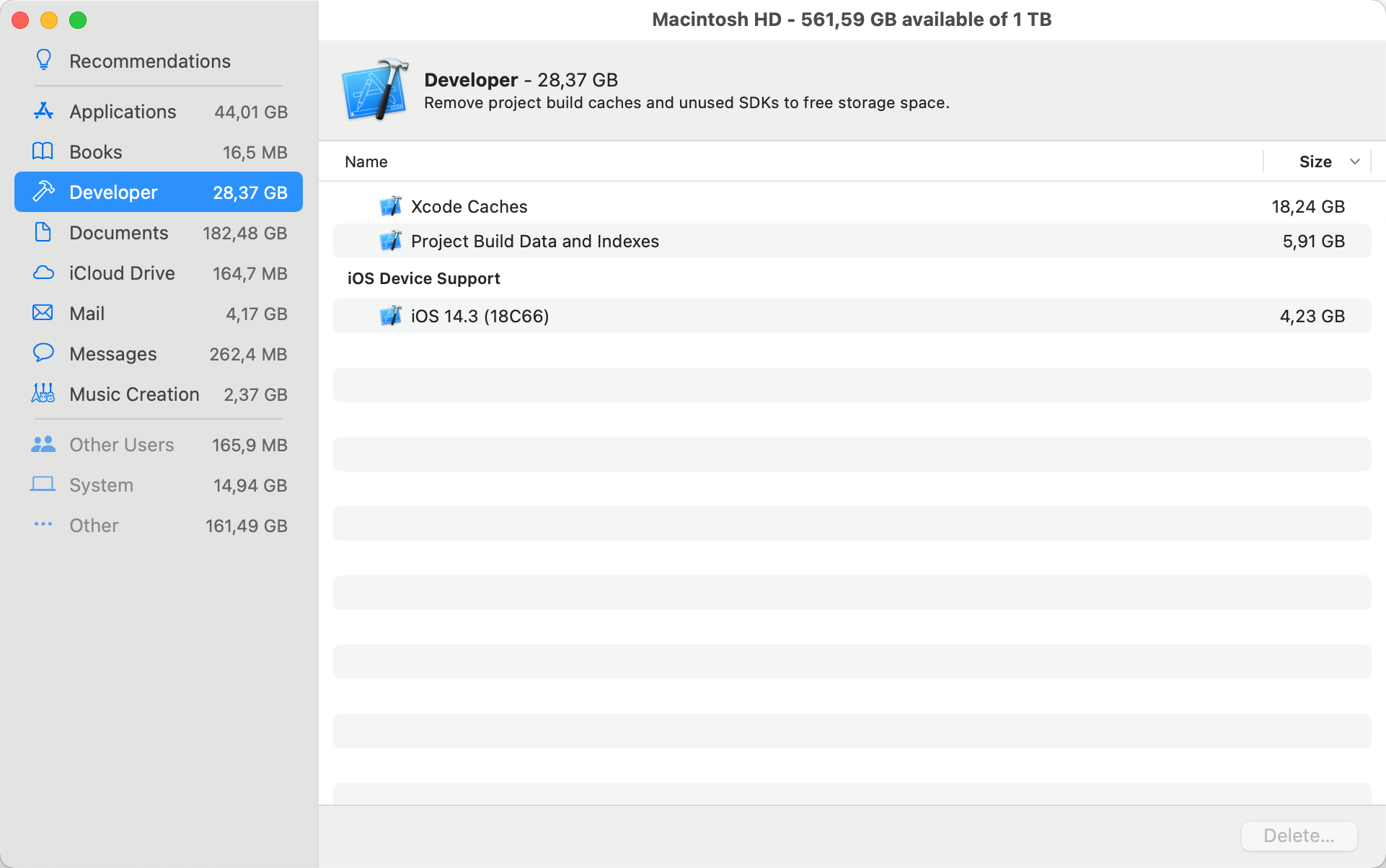Click the Size sort chevron
The image size is (1386, 868).
coord(1355,161)
